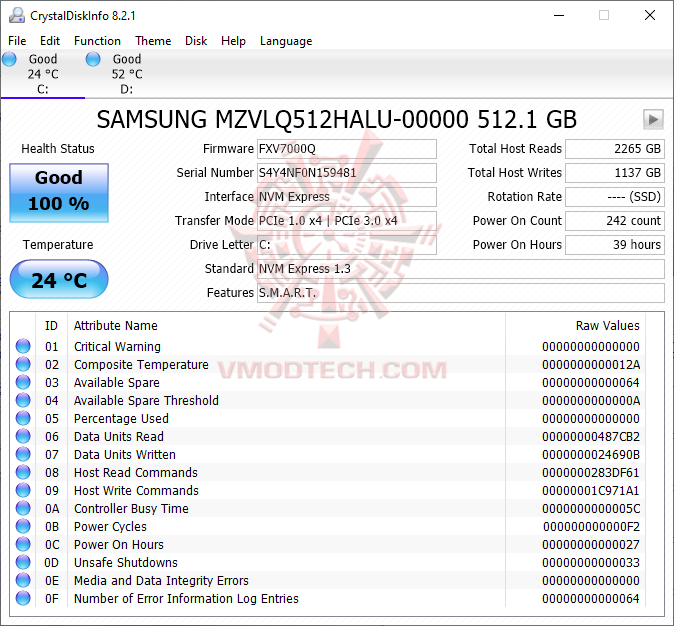674x626 pixels.
Task: Select the Percentage Used attribute name
Action: pos(121,419)
